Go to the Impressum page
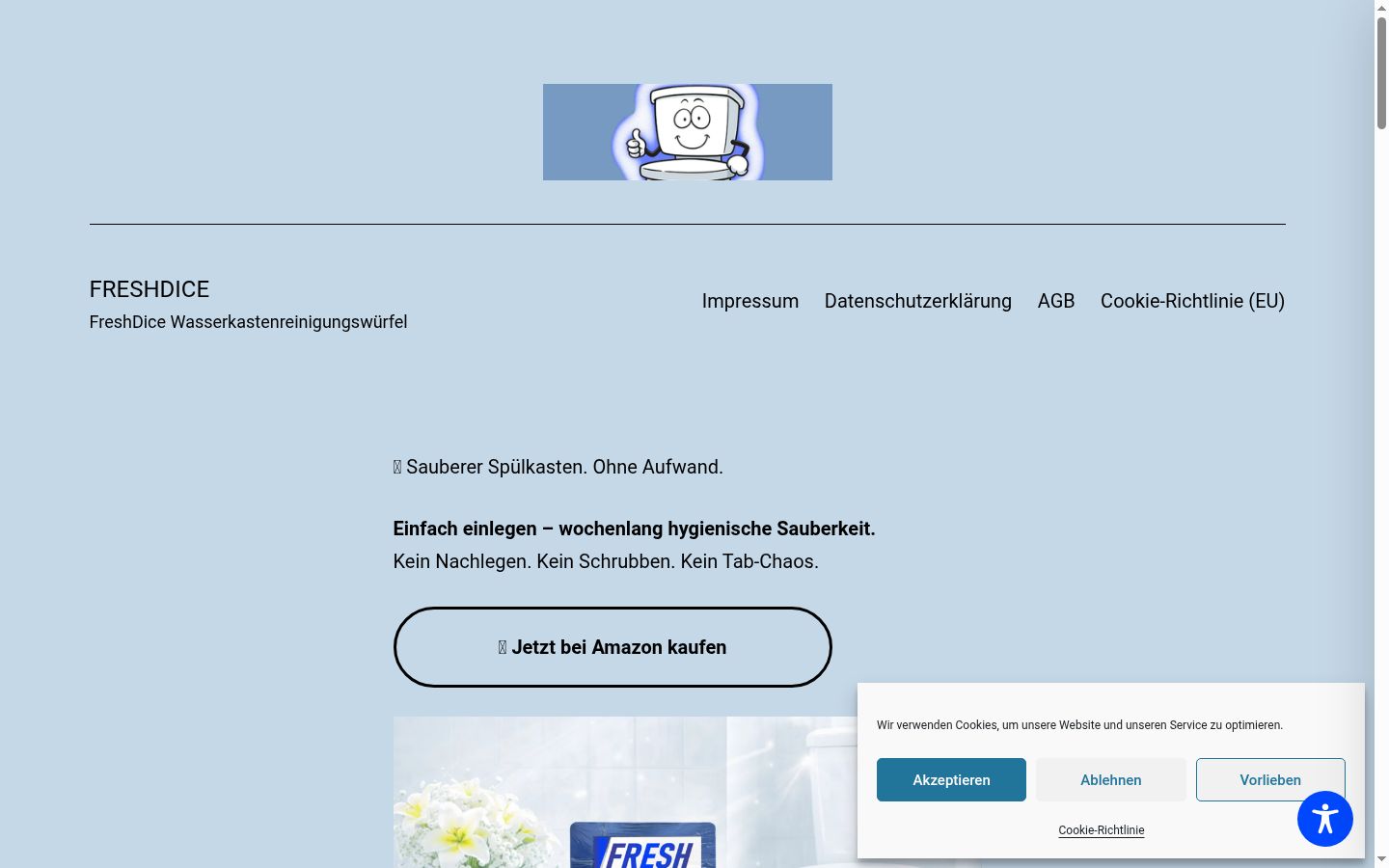 point(750,301)
